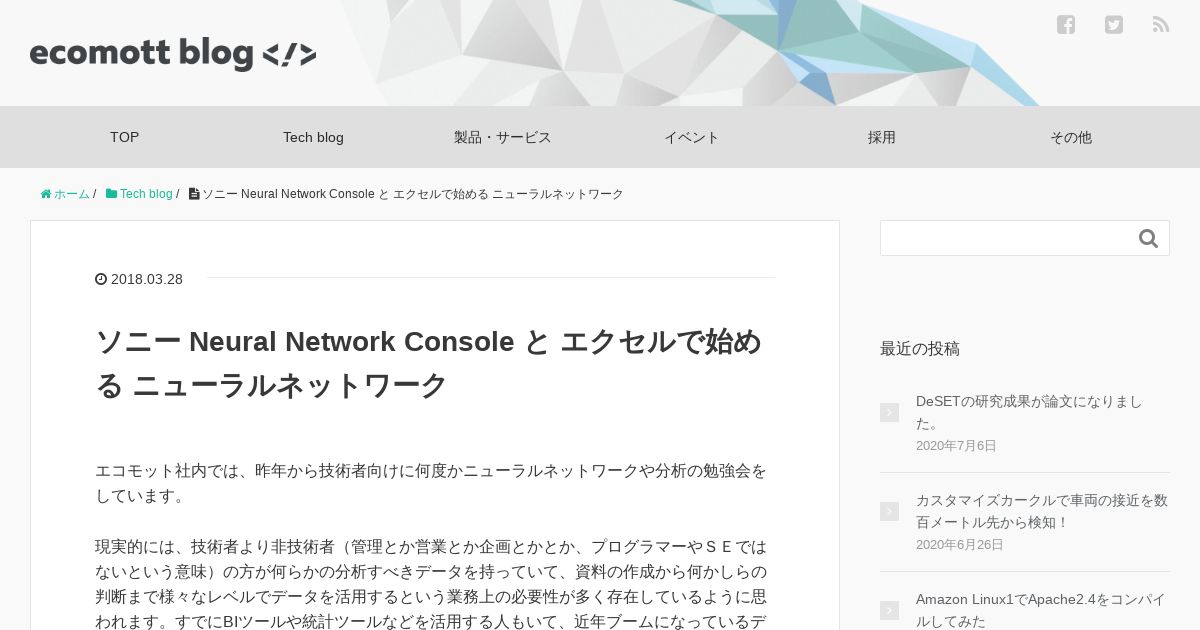Go to Tech blog breadcrumb link
The height and width of the screenshot is (630, 1200).
(146, 194)
